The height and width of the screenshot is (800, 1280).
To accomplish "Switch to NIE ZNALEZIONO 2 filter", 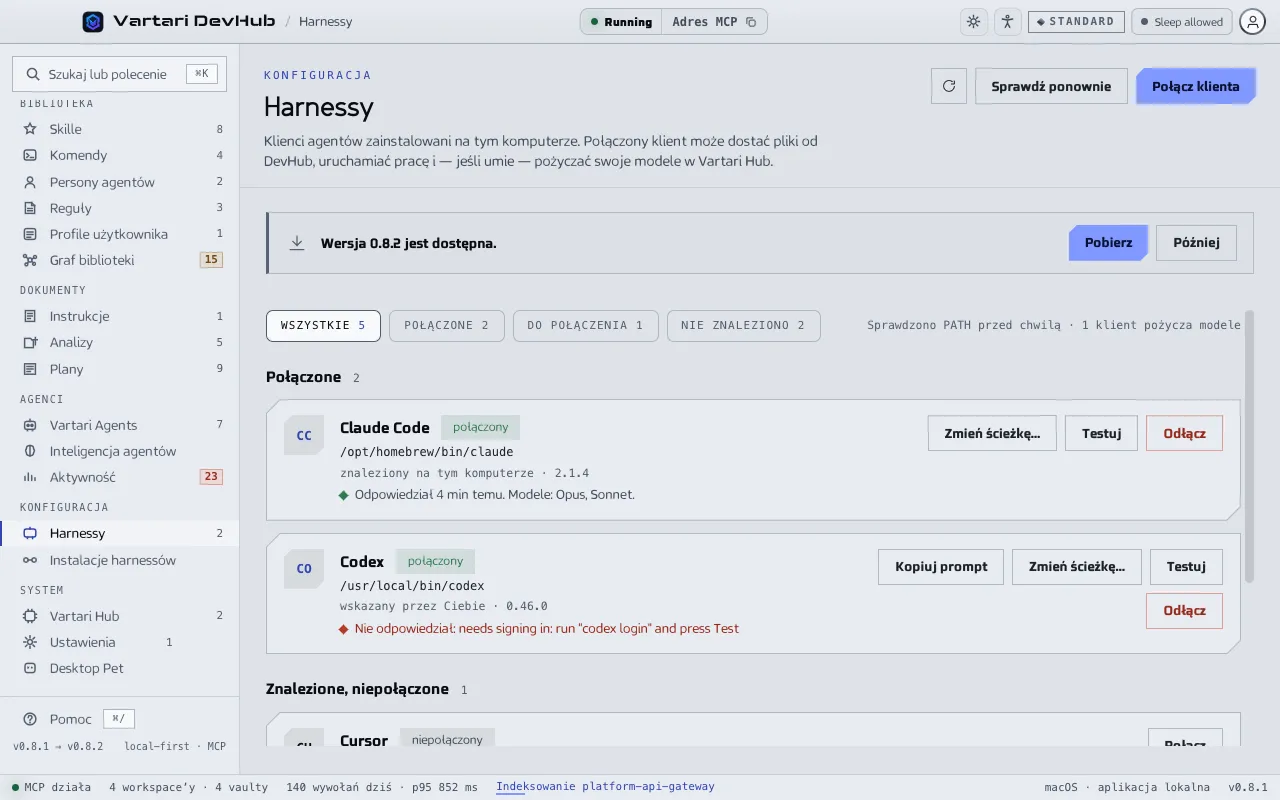I will pos(743,326).
